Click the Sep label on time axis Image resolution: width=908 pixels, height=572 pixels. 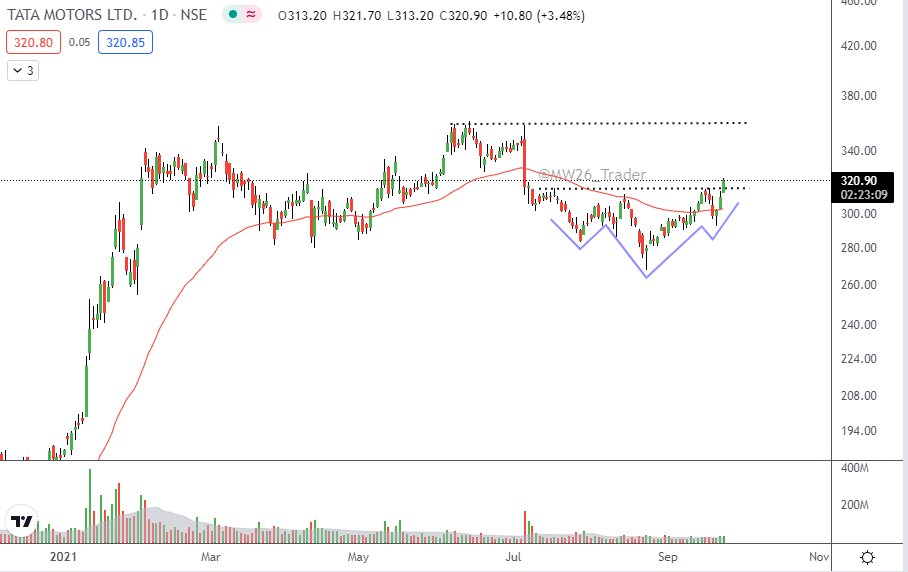667,557
